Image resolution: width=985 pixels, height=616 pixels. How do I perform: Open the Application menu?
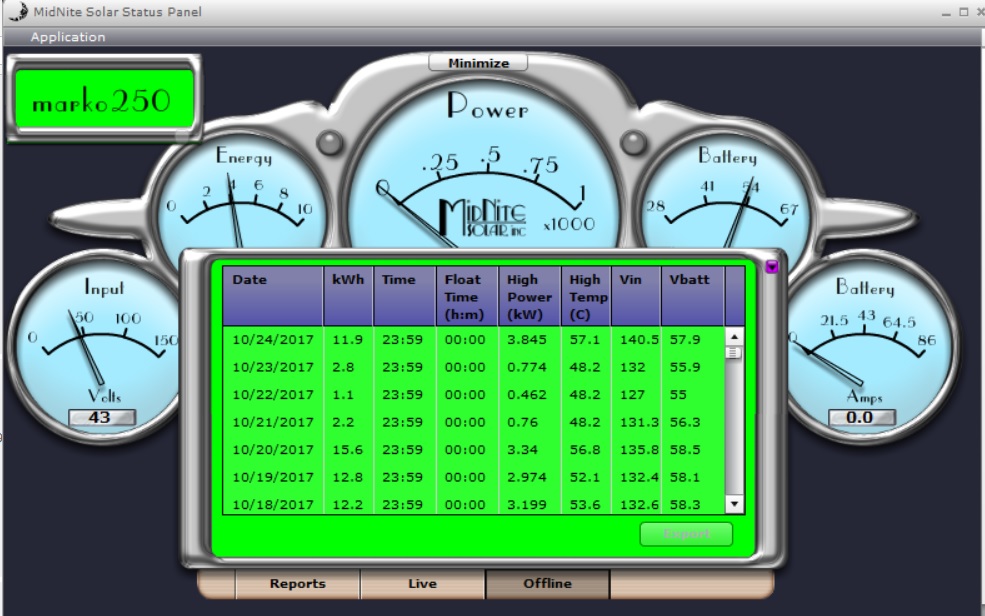point(68,37)
